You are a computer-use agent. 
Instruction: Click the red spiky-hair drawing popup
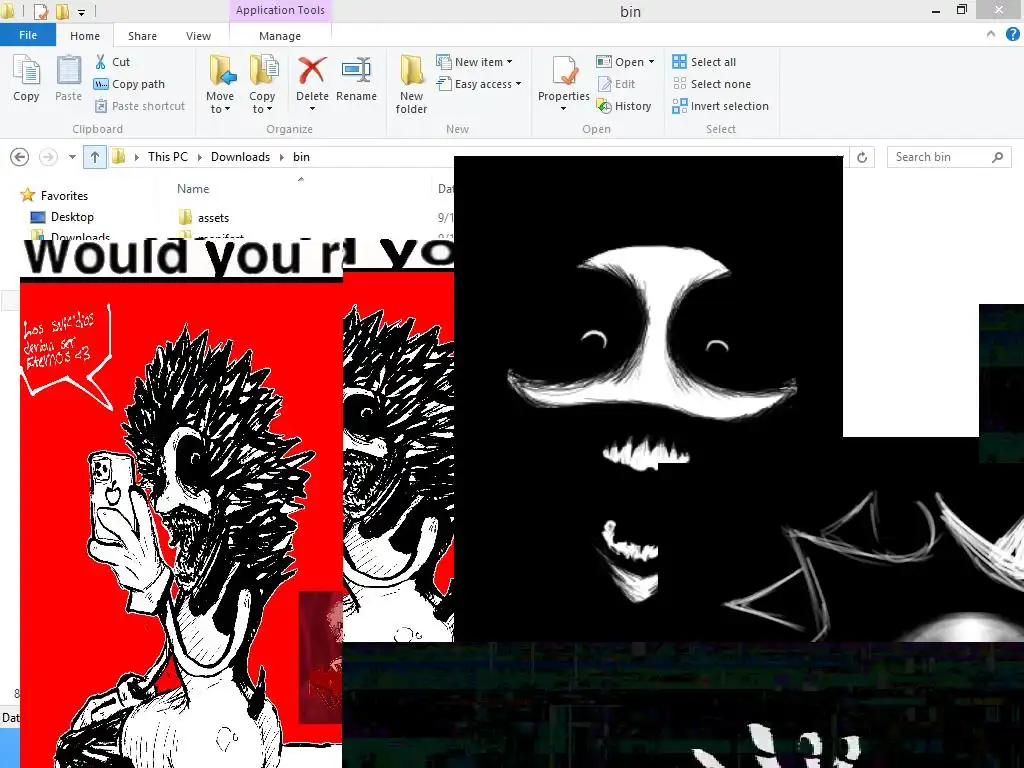(181, 503)
